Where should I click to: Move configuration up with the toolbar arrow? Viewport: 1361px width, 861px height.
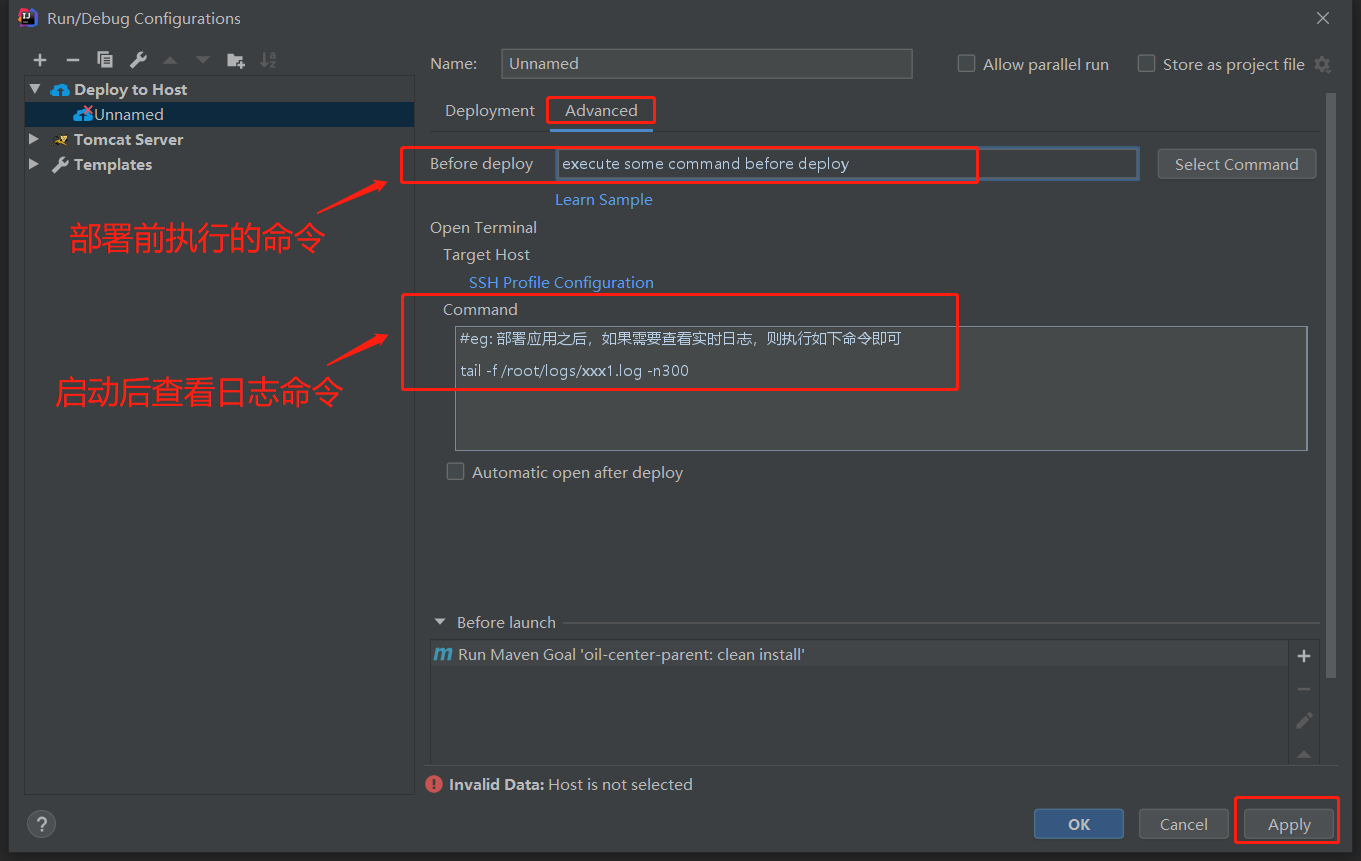point(170,60)
